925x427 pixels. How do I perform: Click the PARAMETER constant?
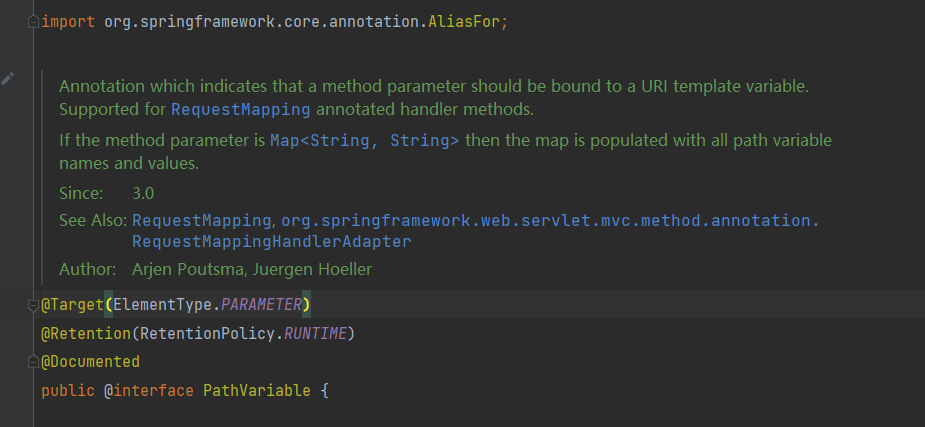(261, 305)
